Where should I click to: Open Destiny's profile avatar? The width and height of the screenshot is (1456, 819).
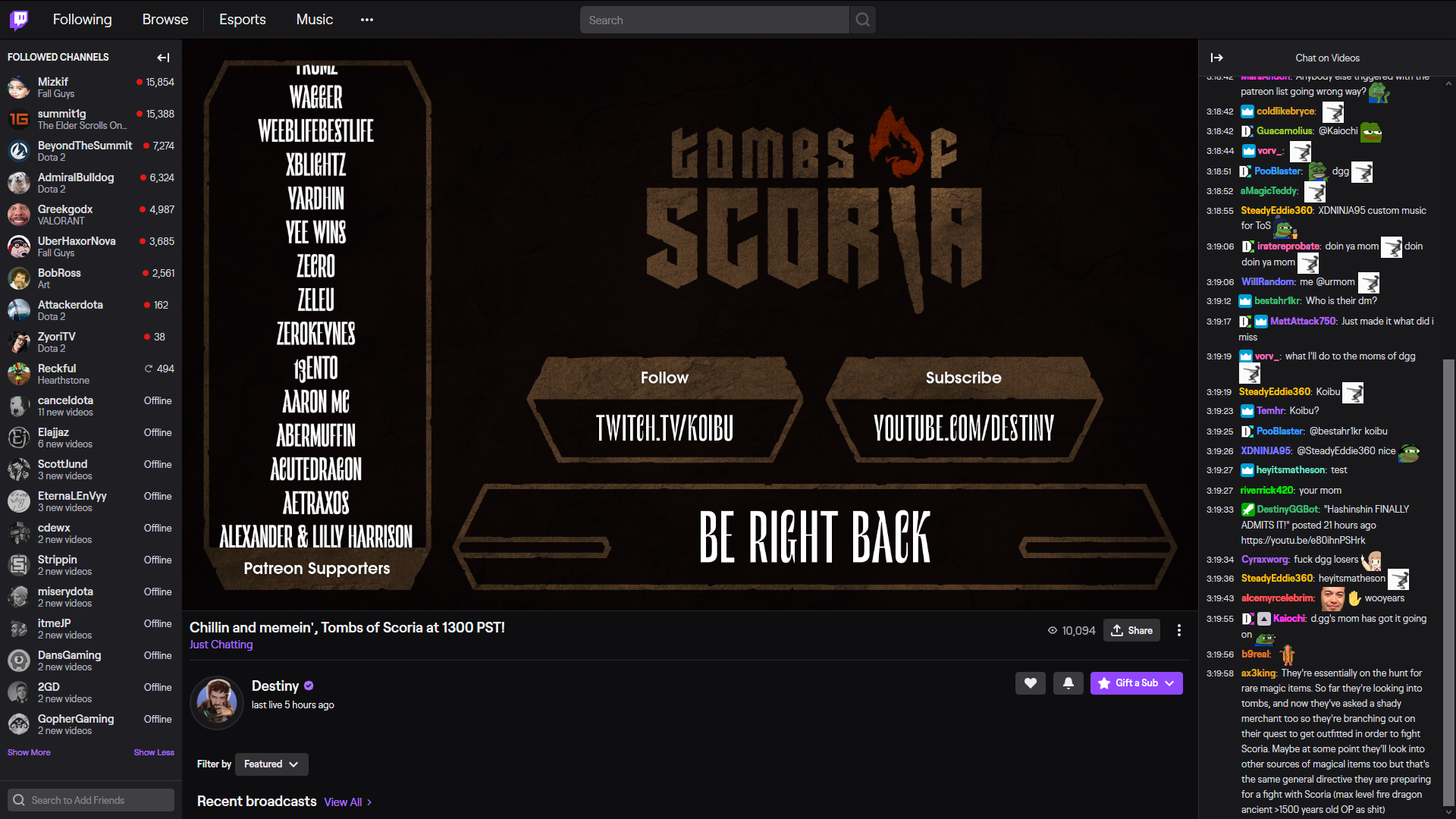[x=217, y=702]
